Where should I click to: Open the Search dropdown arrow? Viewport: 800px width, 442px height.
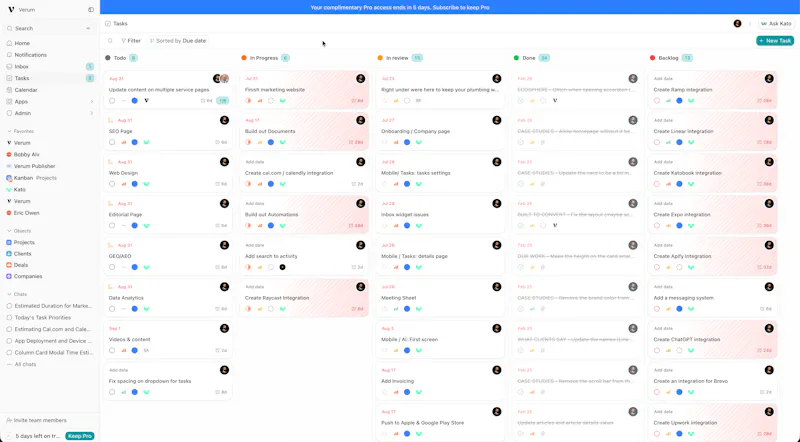pyautogui.click(x=88, y=29)
